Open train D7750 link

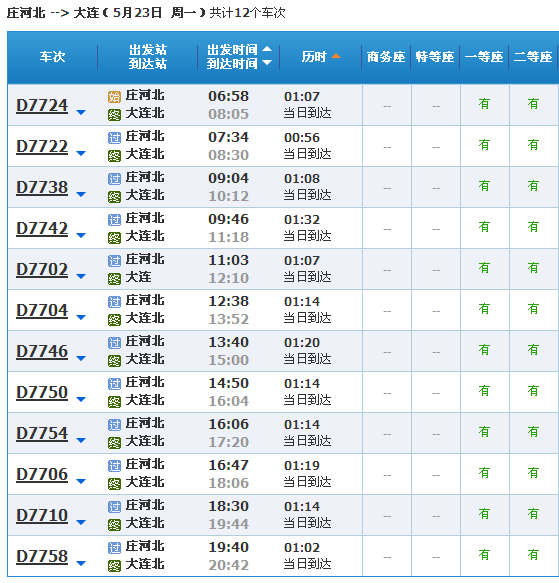42,392
